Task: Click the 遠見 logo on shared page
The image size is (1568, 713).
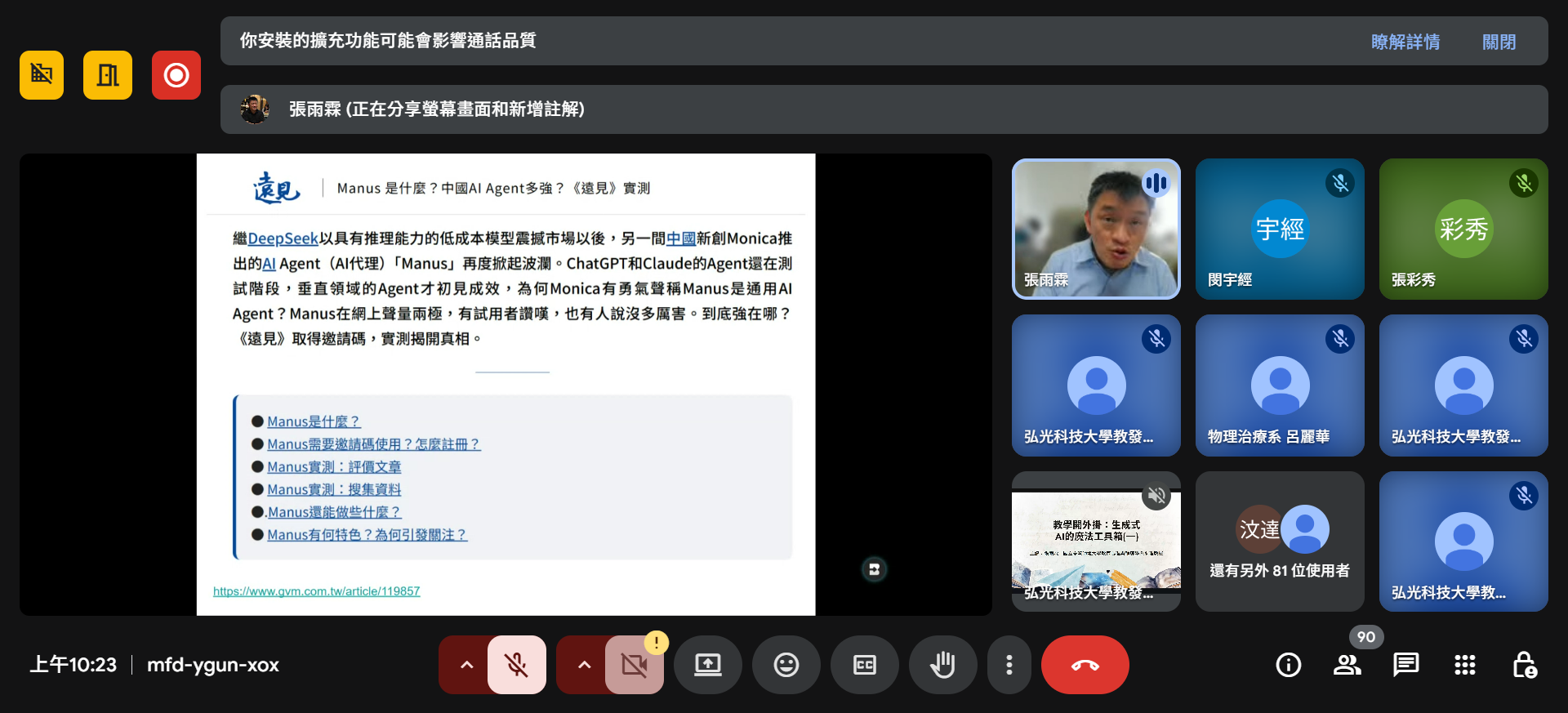Action: pos(277,188)
